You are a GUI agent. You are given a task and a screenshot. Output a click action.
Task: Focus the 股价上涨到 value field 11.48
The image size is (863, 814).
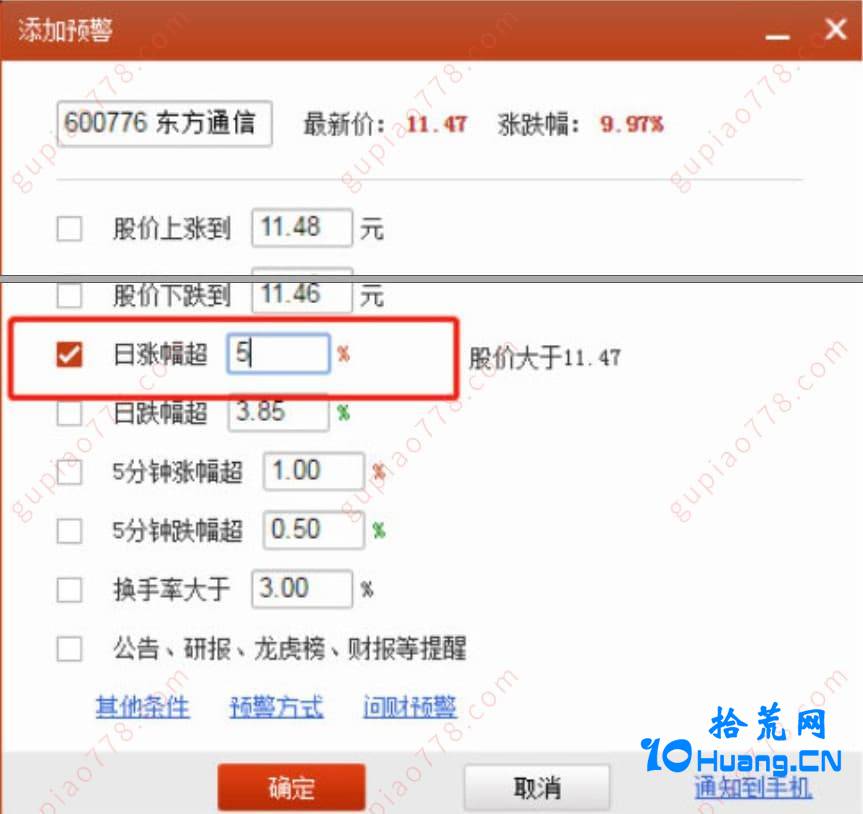302,227
